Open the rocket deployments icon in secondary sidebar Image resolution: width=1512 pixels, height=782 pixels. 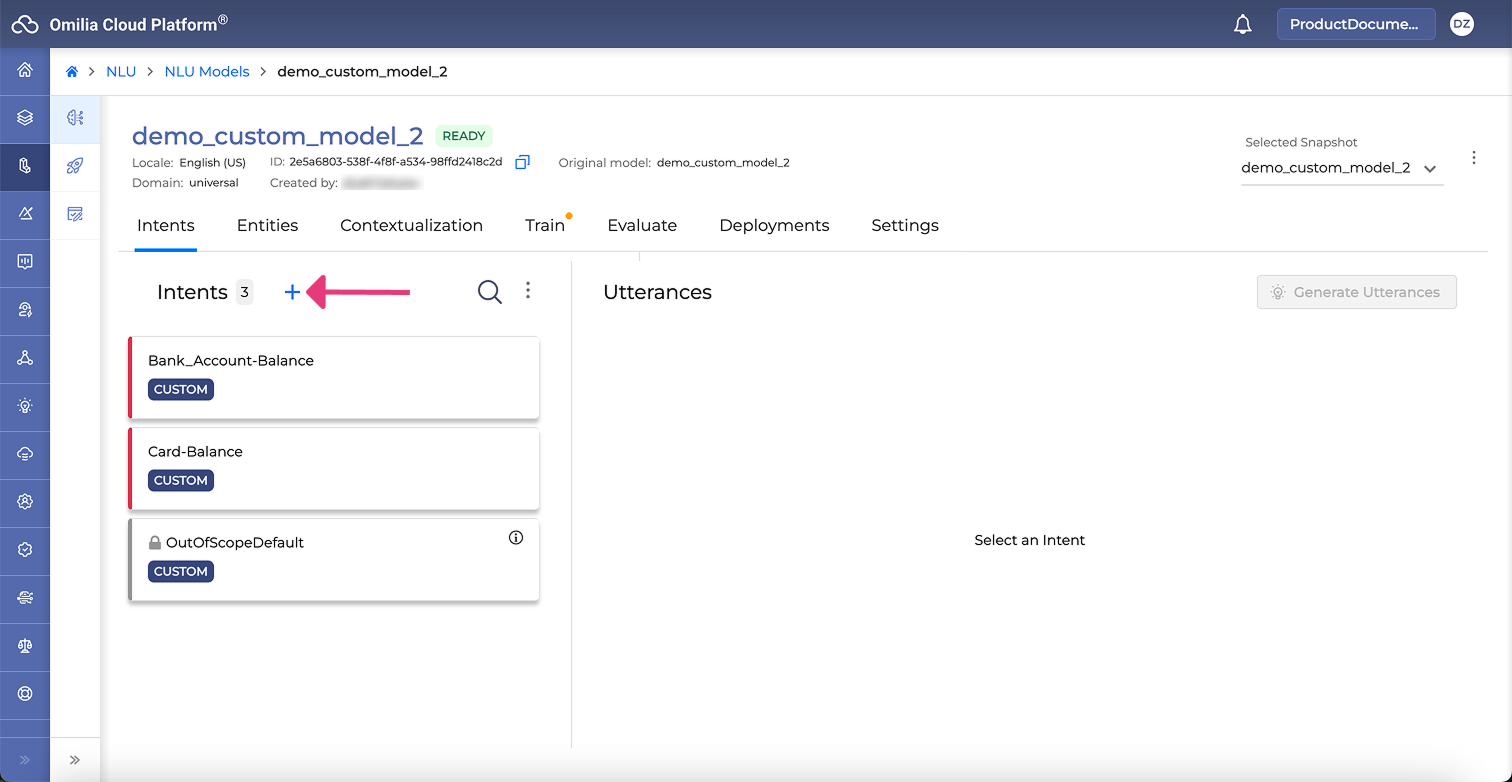pos(75,166)
